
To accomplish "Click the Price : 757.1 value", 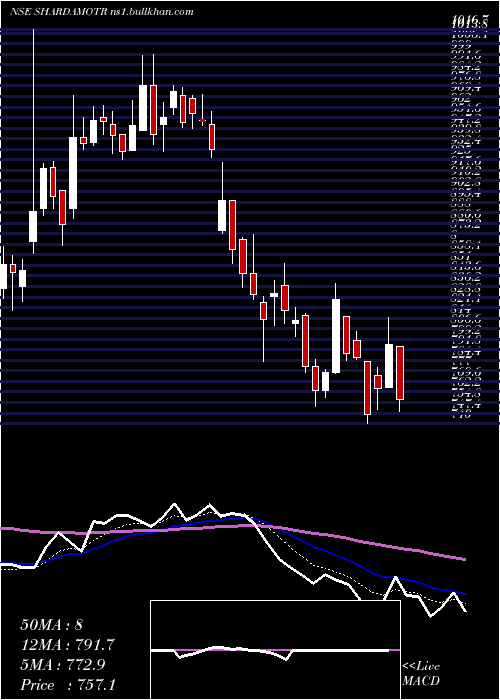I will click(x=68, y=685).
